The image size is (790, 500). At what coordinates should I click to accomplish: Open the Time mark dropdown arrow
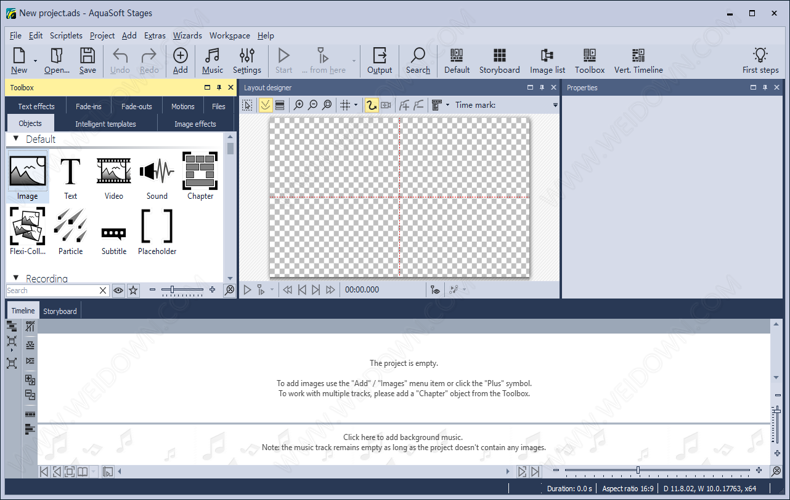tap(555, 105)
